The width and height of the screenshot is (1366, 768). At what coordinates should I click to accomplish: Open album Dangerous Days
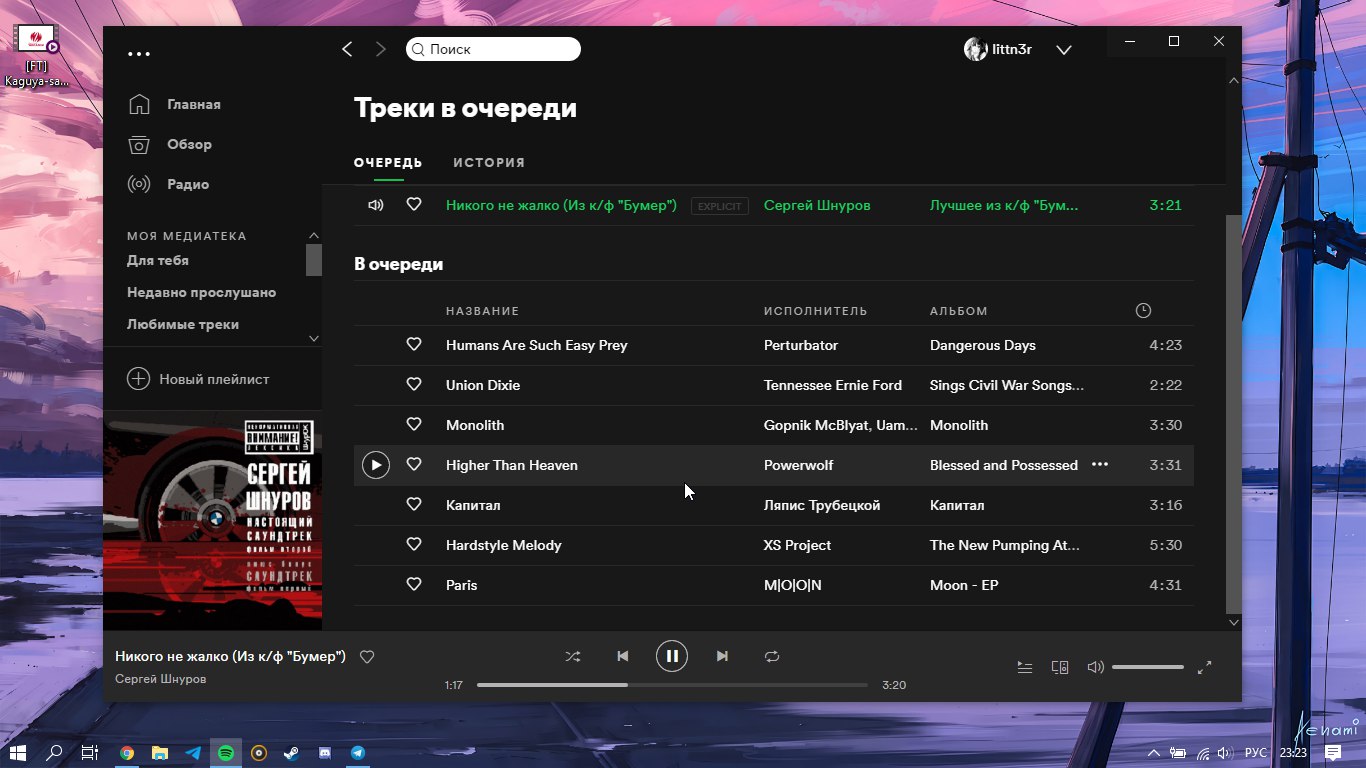pyautogui.click(x=983, y=345)
